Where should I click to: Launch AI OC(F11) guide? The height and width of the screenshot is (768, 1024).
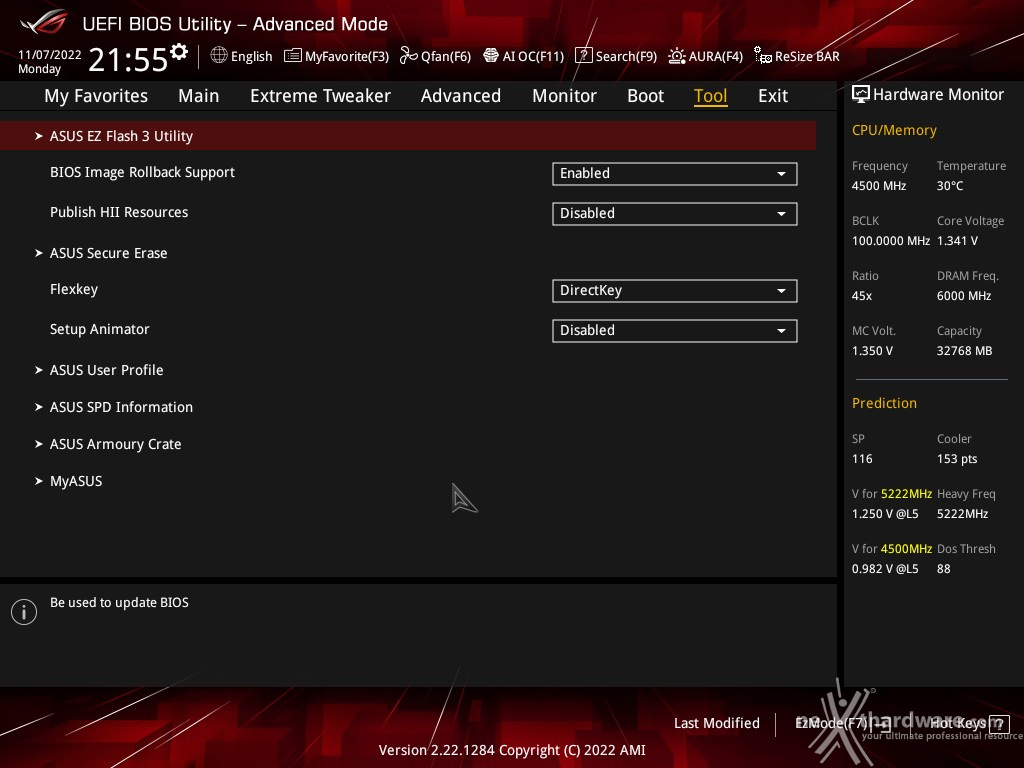523,56
